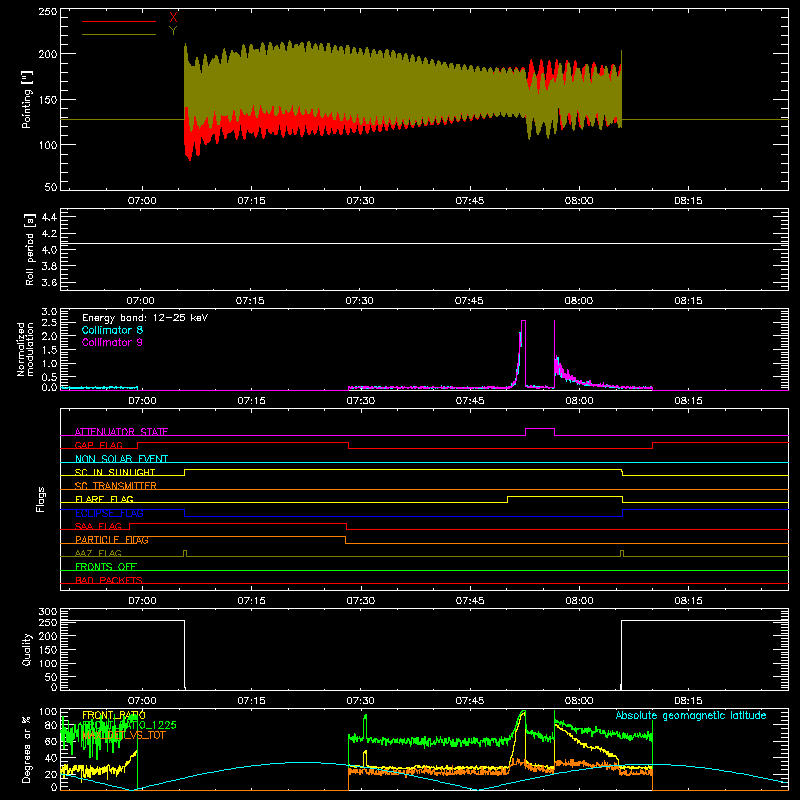Click the Quality axis title

pos(27,649)
